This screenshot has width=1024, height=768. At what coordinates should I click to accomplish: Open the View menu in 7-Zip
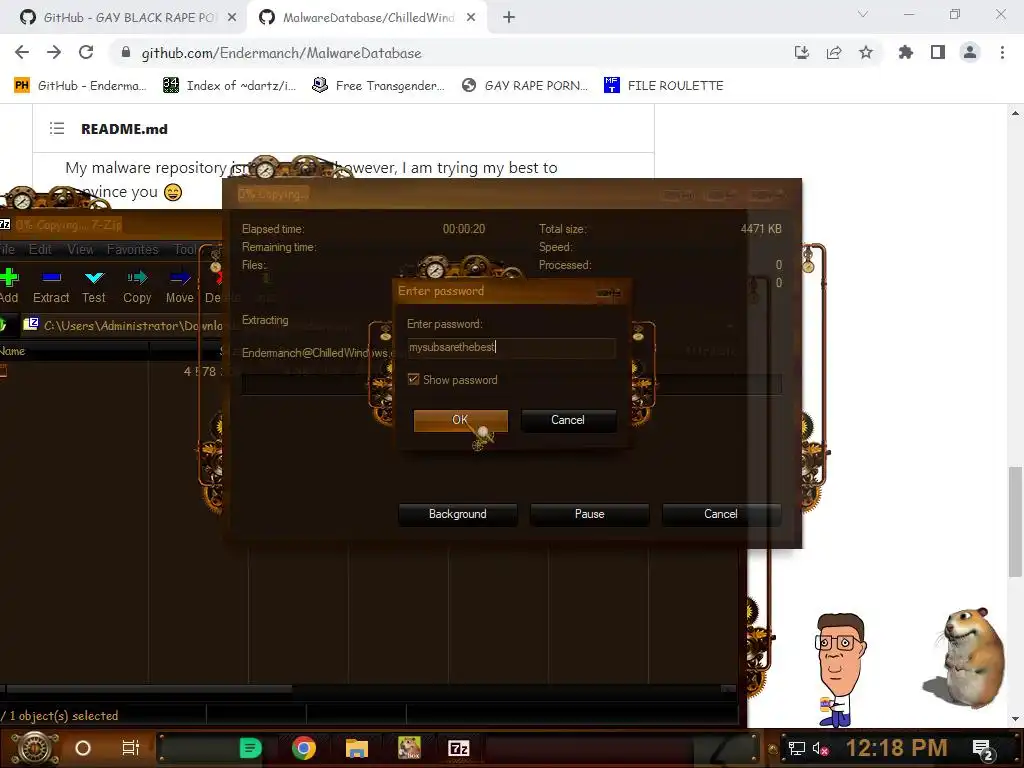80,249
